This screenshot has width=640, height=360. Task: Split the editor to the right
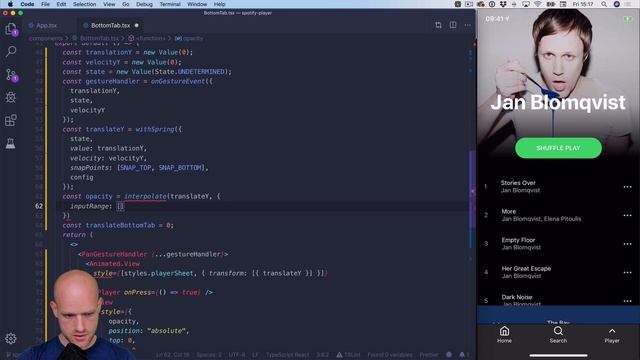click(453, 25)
